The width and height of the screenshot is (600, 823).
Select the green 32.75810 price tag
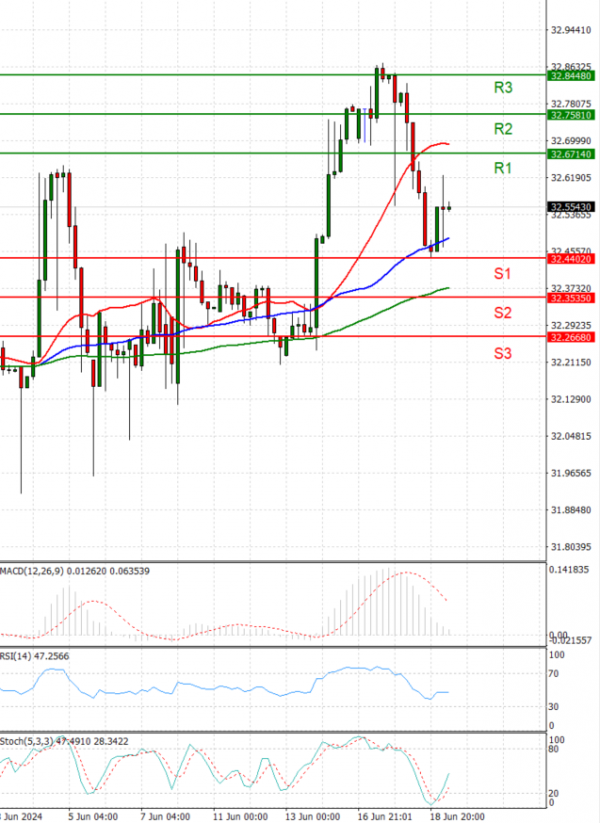click(571, 115)
